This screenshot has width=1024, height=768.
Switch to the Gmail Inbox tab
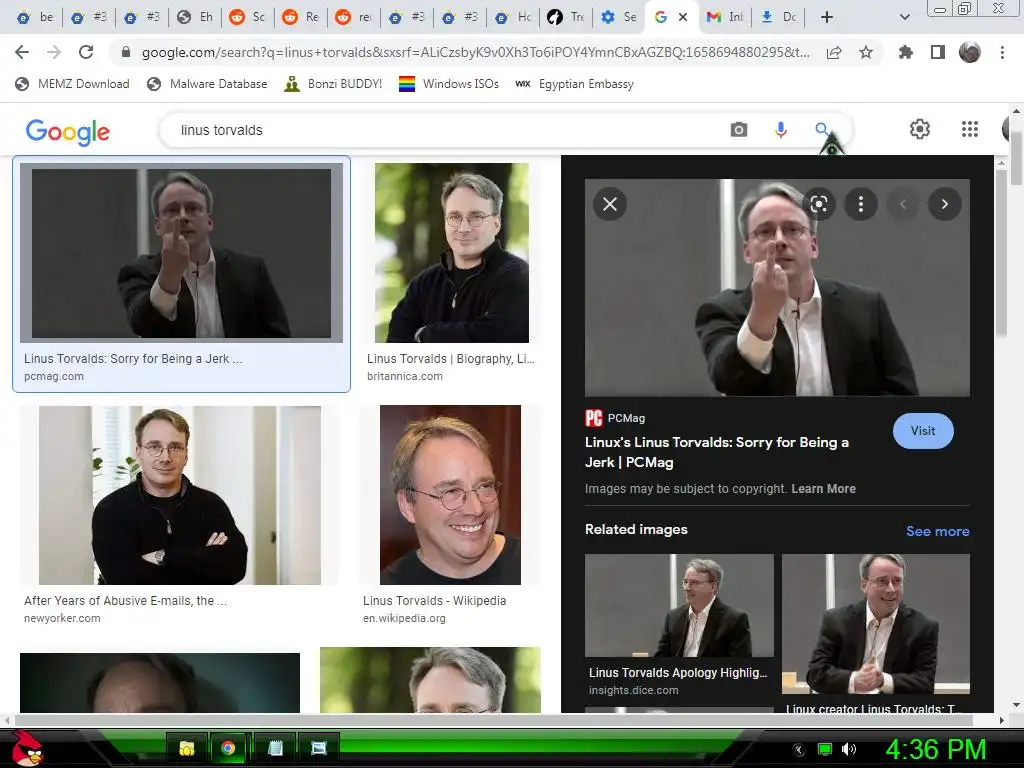(724, 17)
